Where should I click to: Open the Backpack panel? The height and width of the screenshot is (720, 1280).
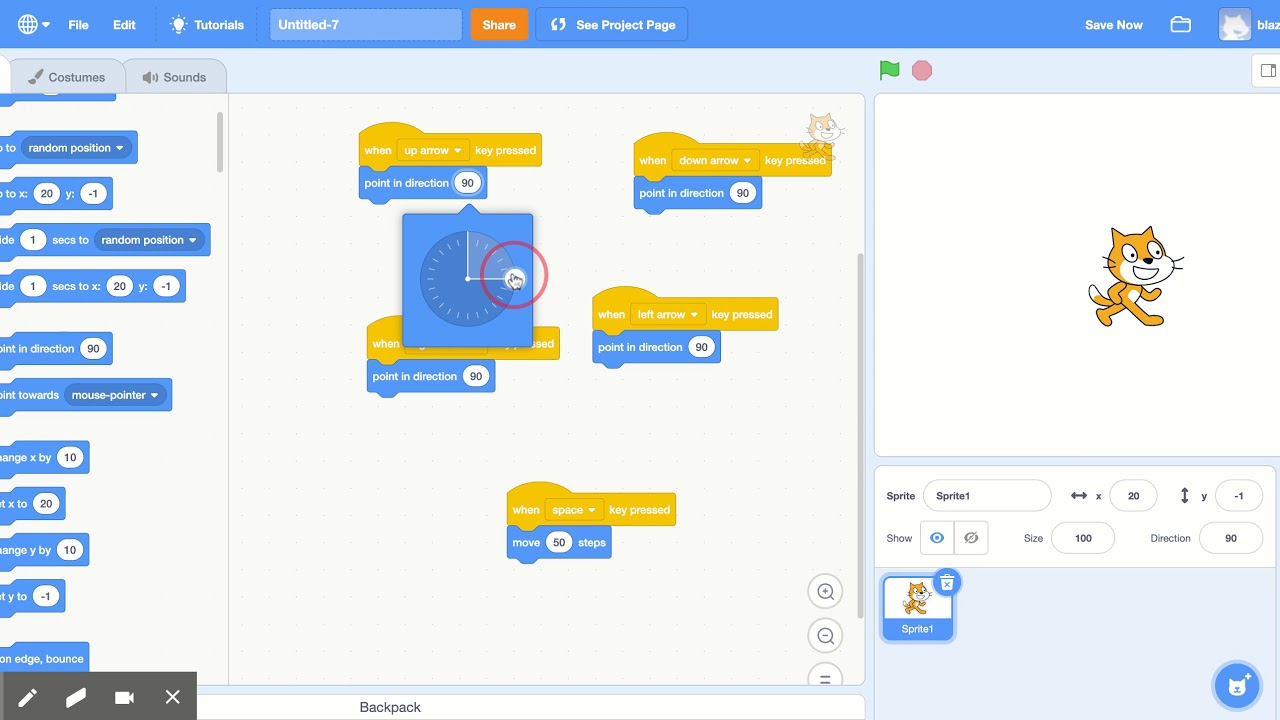tap(390, 707)
